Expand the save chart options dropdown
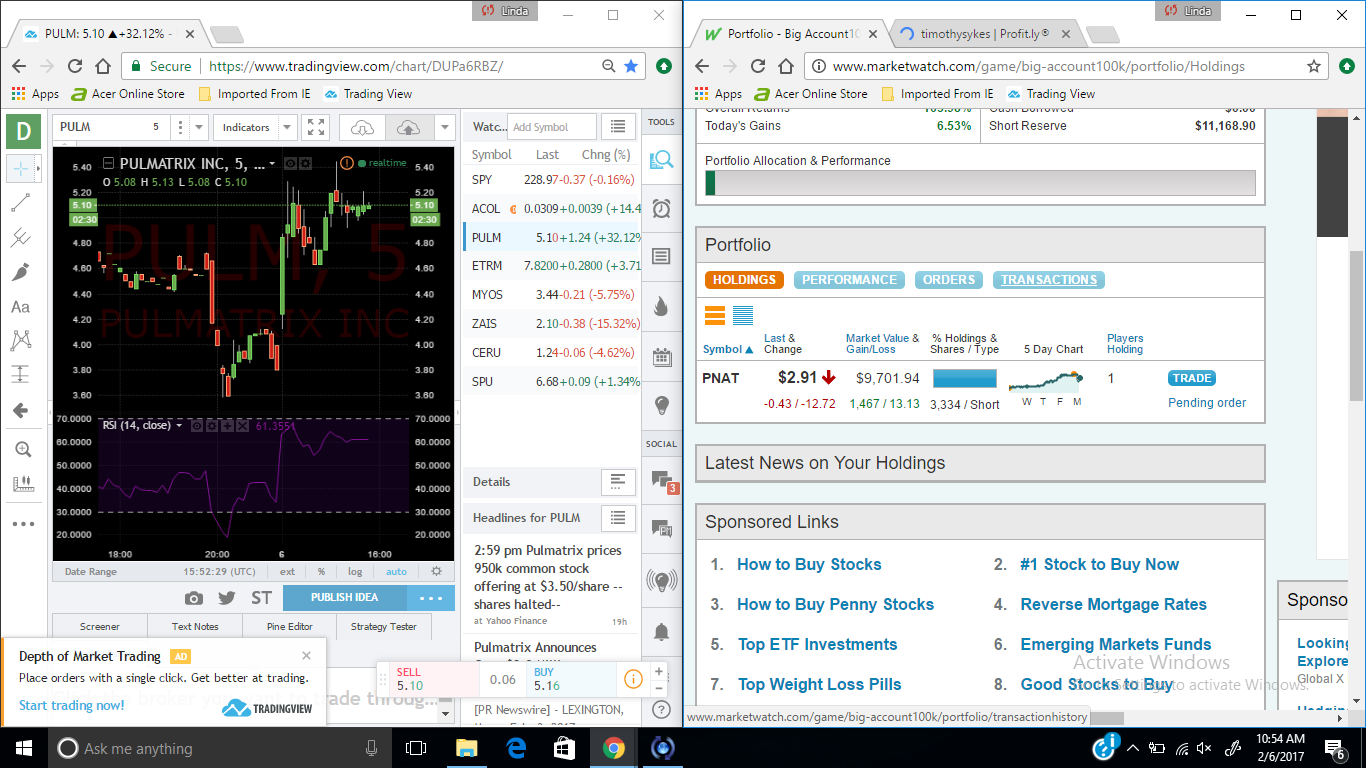Image resolution: width=1366 pixels, height=768 pixels. pyautogui.click(x=445, y=127)
